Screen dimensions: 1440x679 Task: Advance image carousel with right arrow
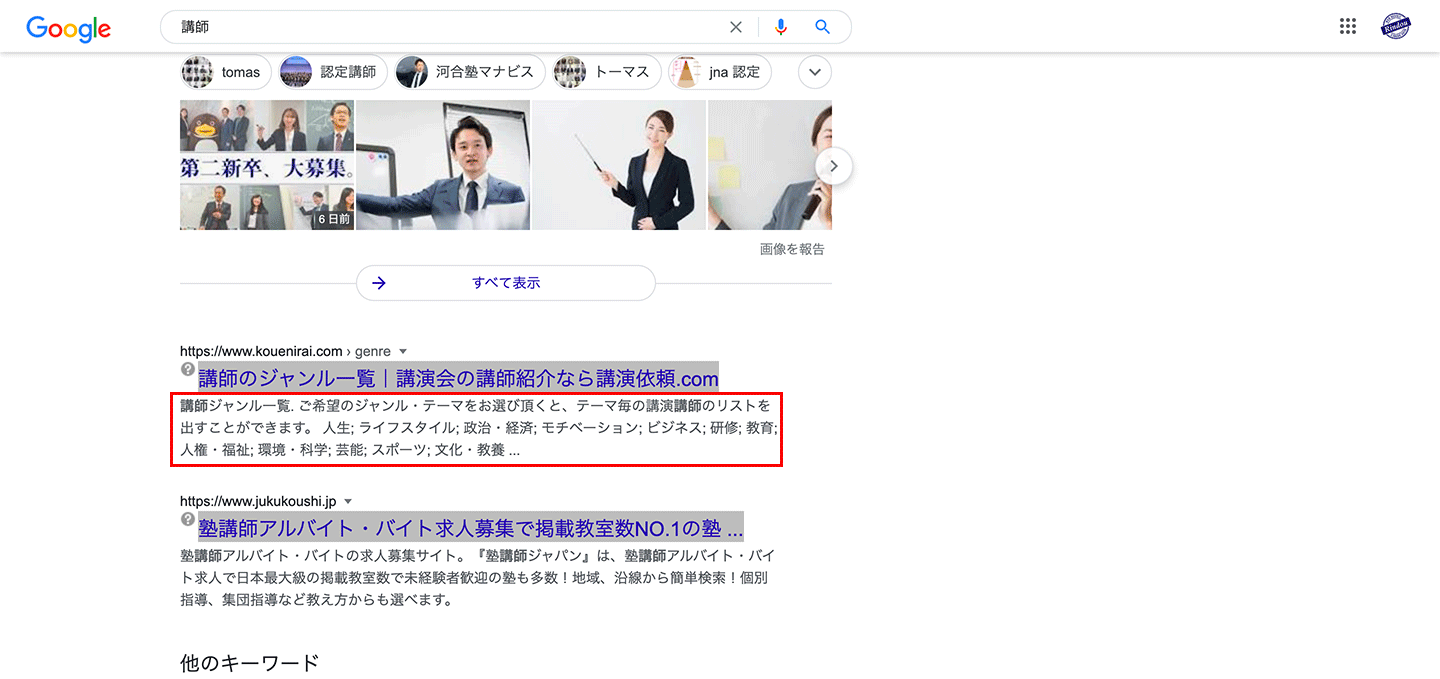[834, 166]
